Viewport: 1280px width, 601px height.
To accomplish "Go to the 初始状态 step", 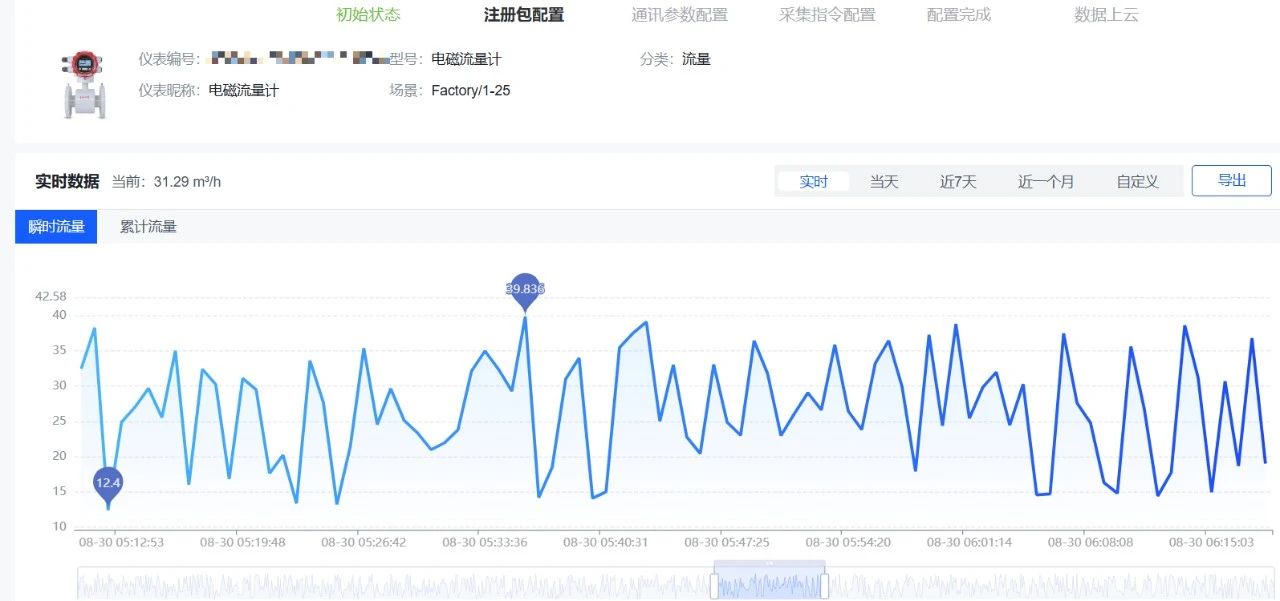I will (x=368, y=15).
